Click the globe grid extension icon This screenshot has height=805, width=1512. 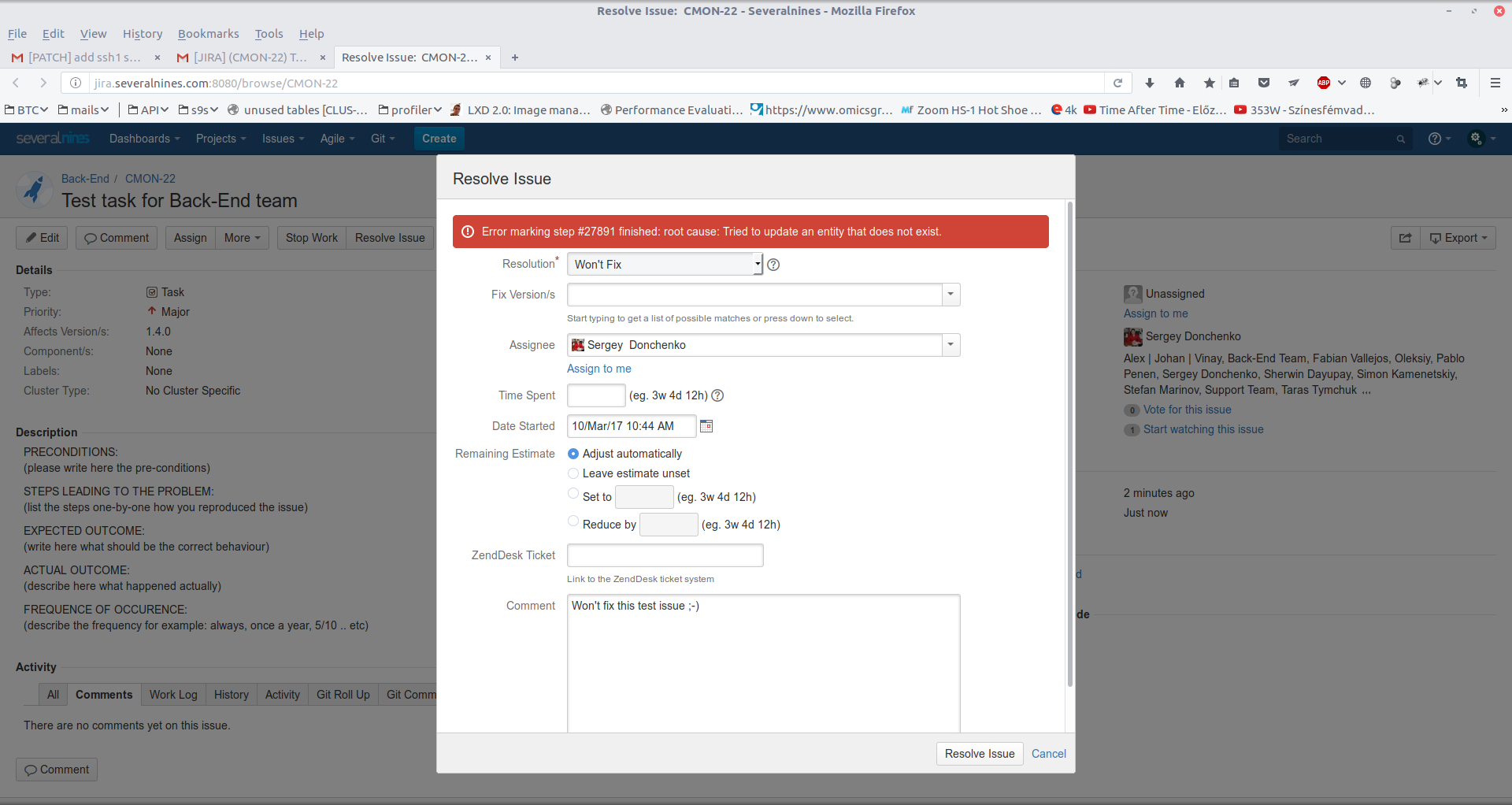click(x=1366, y=83)
